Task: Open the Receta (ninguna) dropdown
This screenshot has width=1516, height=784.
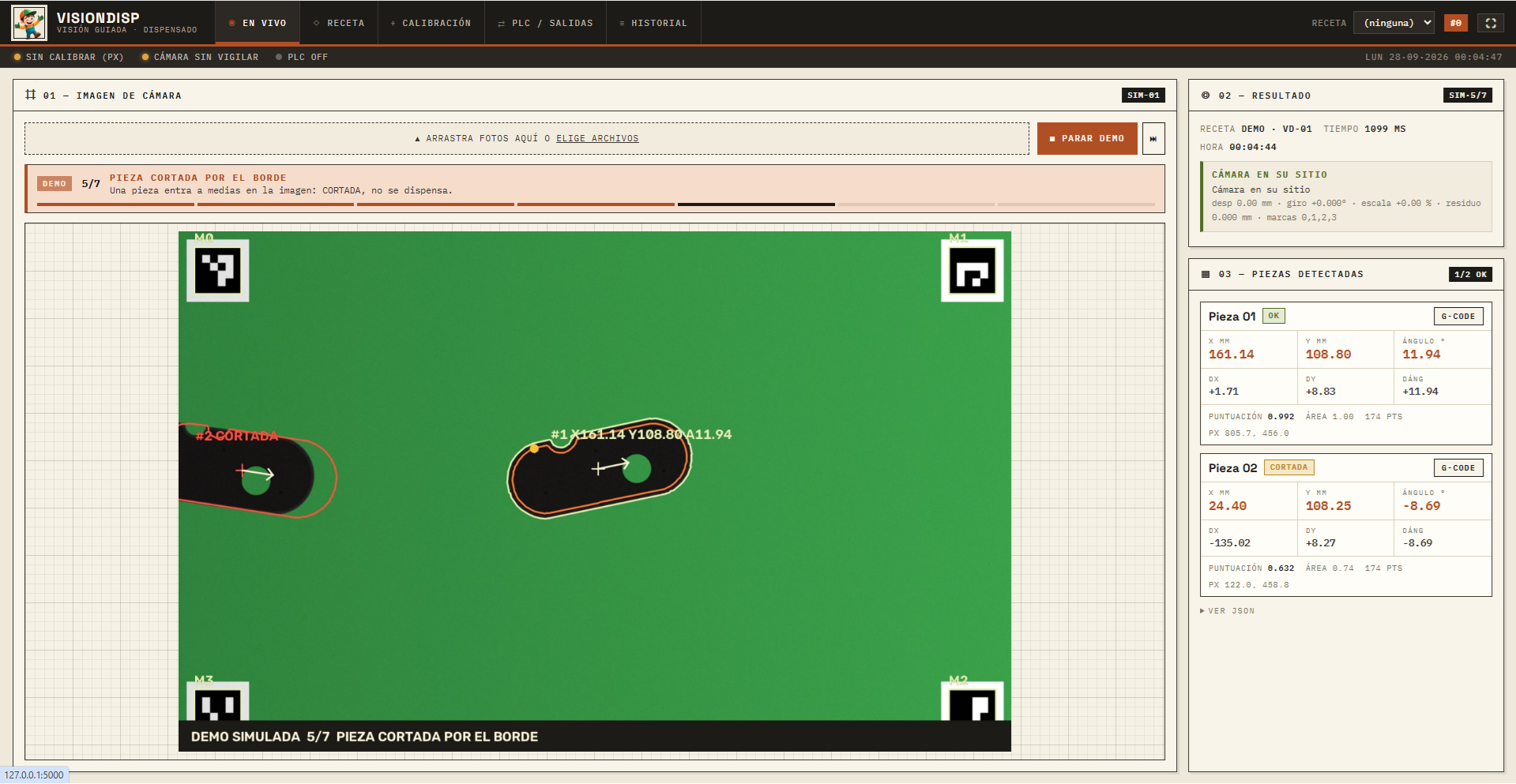Action: point(1394,23)
